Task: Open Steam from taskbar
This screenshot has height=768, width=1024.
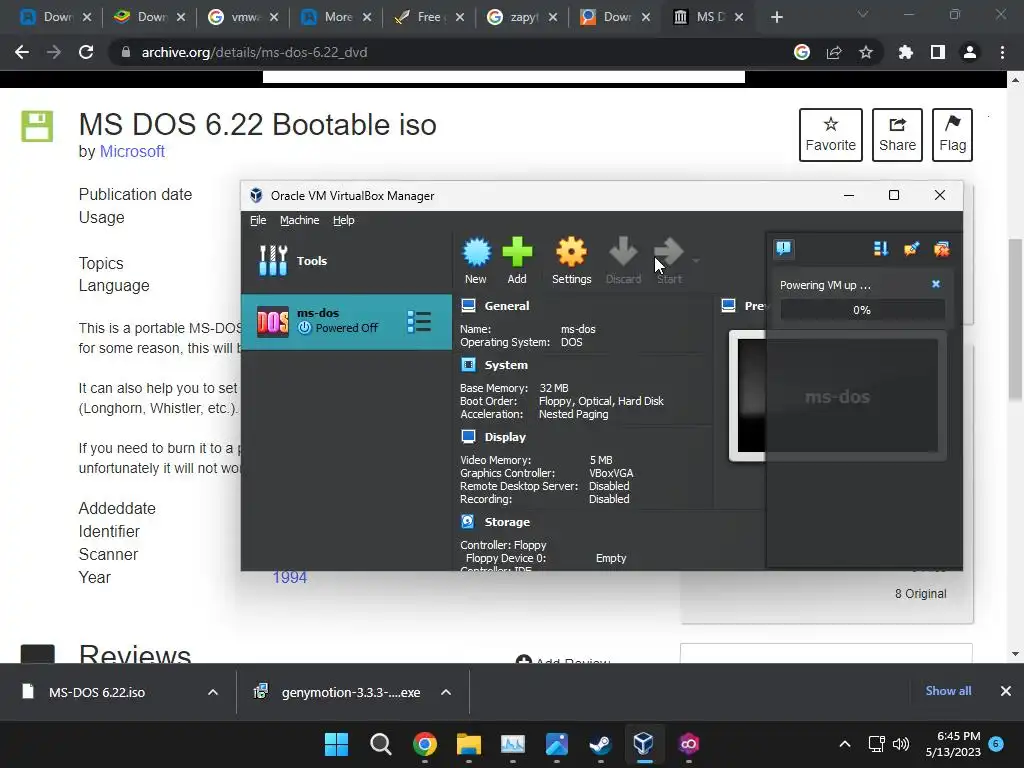Action: point(600,744)
